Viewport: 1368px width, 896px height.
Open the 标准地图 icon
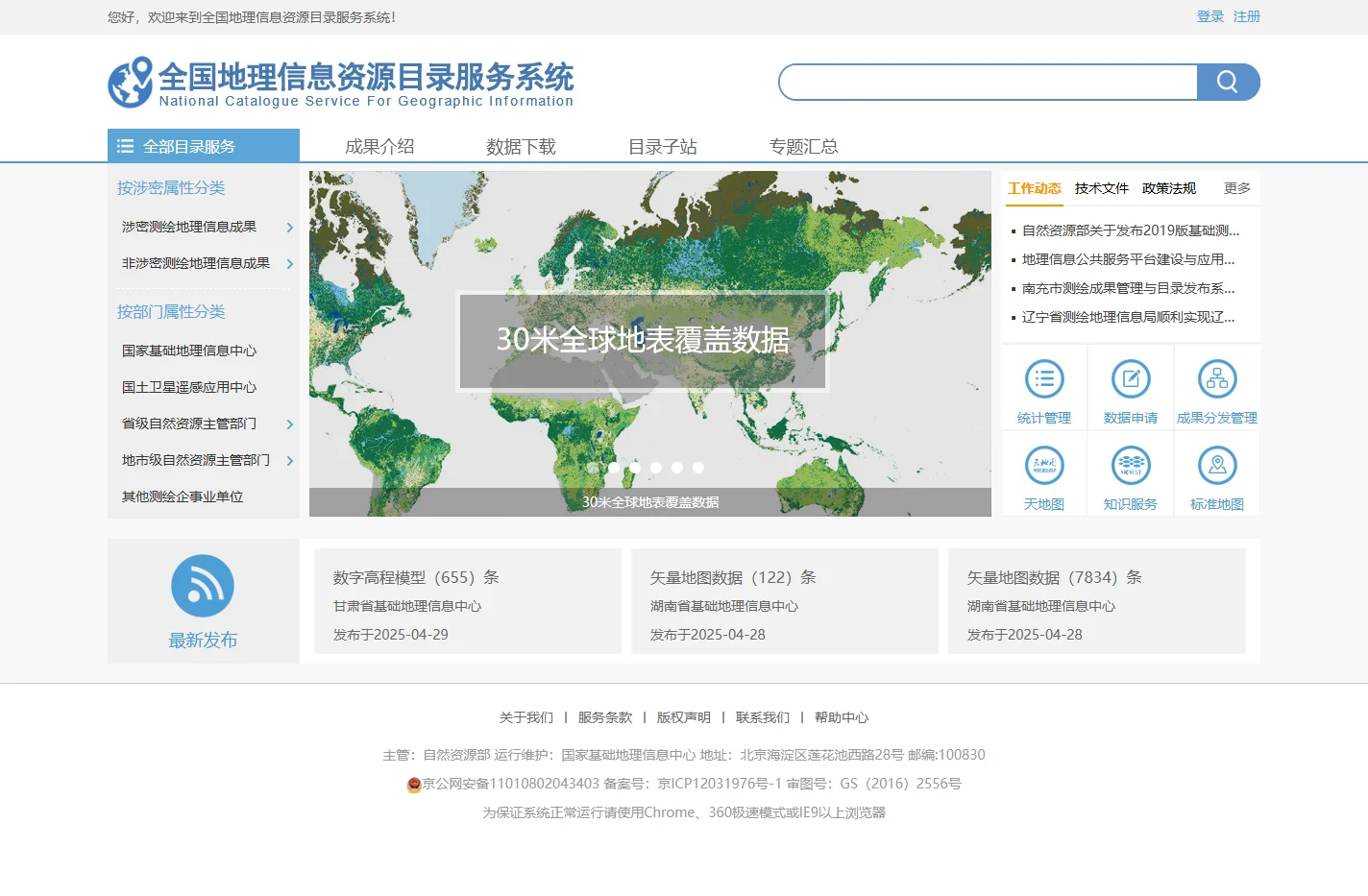[x=1217, y=466]
